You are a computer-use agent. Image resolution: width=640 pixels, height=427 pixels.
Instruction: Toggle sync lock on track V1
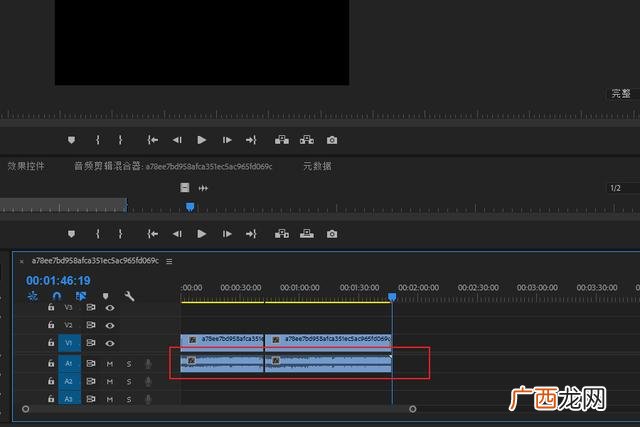(x=91, y=343)
